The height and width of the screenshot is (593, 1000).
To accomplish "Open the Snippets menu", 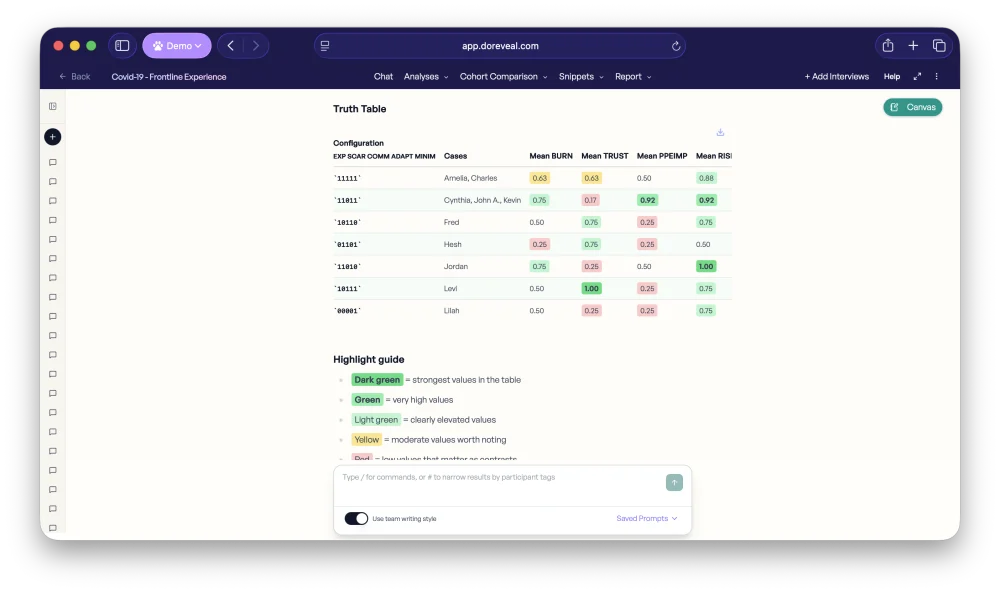I will [580, 77].
